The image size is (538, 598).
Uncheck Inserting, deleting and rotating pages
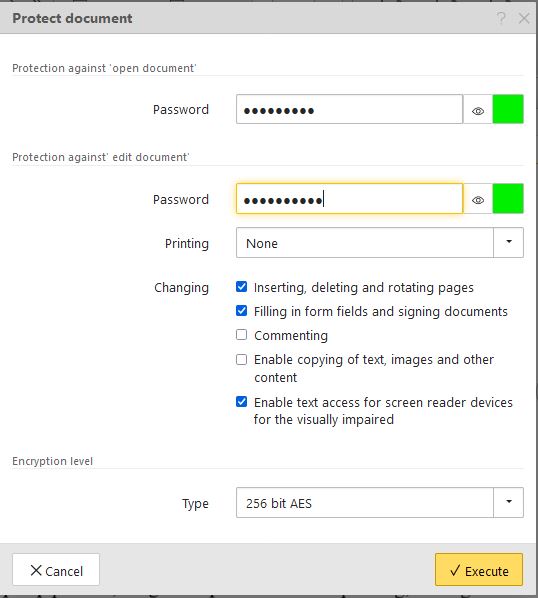point(241,287)
